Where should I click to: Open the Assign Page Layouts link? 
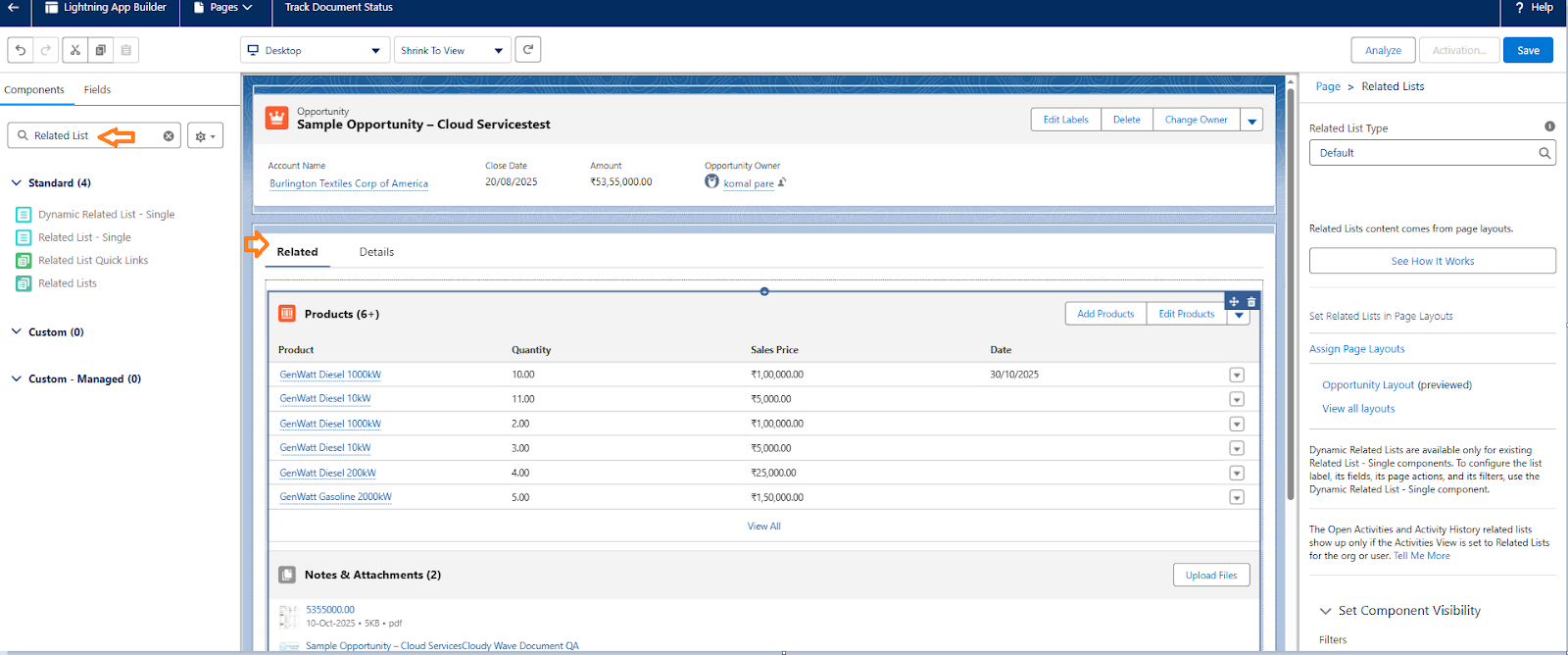coord(1356,349)
